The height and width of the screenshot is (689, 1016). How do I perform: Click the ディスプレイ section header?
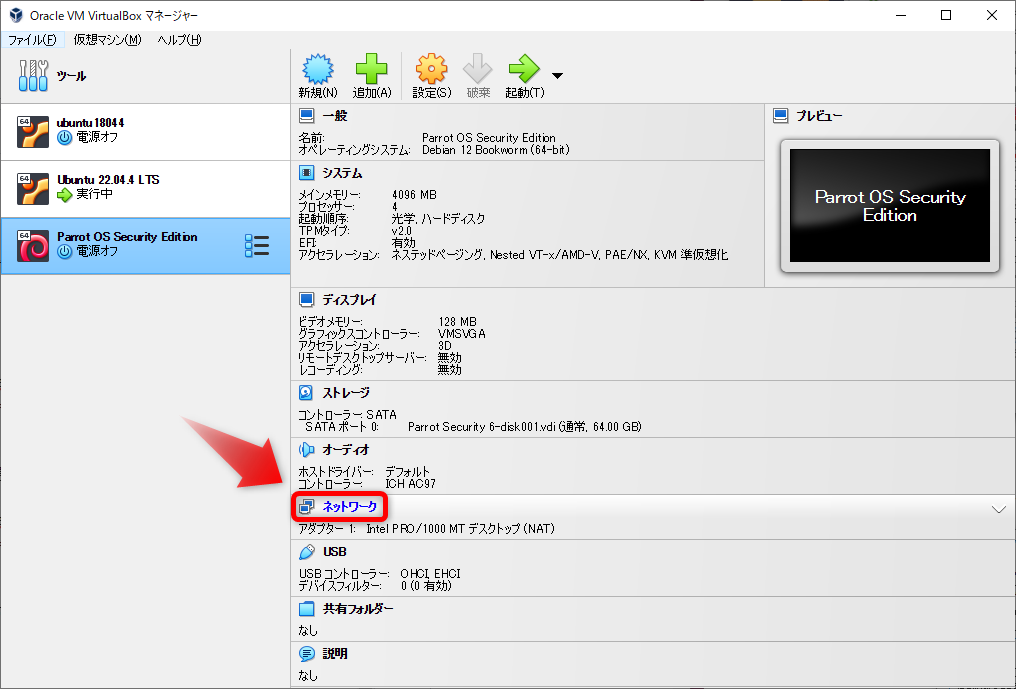[x=349, y=300]
